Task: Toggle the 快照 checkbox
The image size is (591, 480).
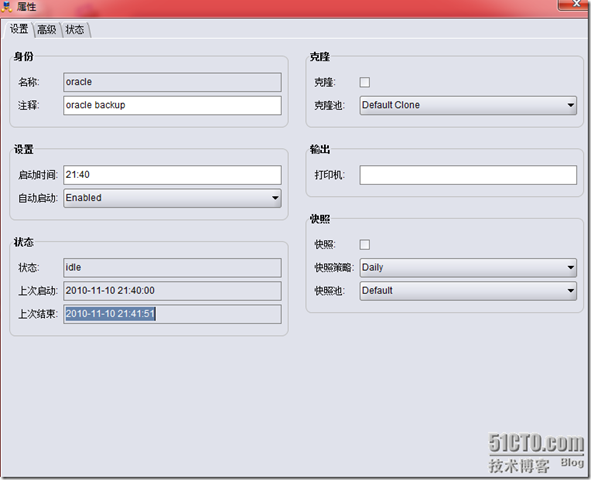Action: pyautogui.click(x=364, y=245)
